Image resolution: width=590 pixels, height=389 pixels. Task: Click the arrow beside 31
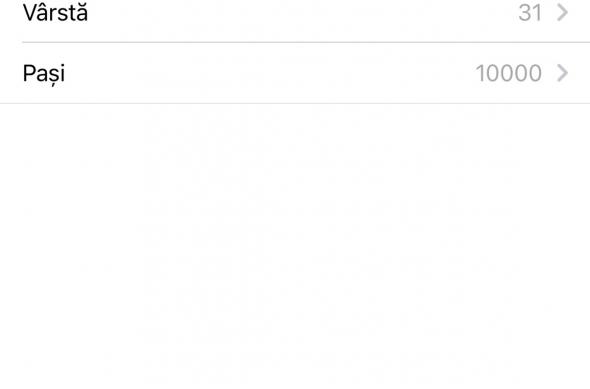(x=562, y=12)
